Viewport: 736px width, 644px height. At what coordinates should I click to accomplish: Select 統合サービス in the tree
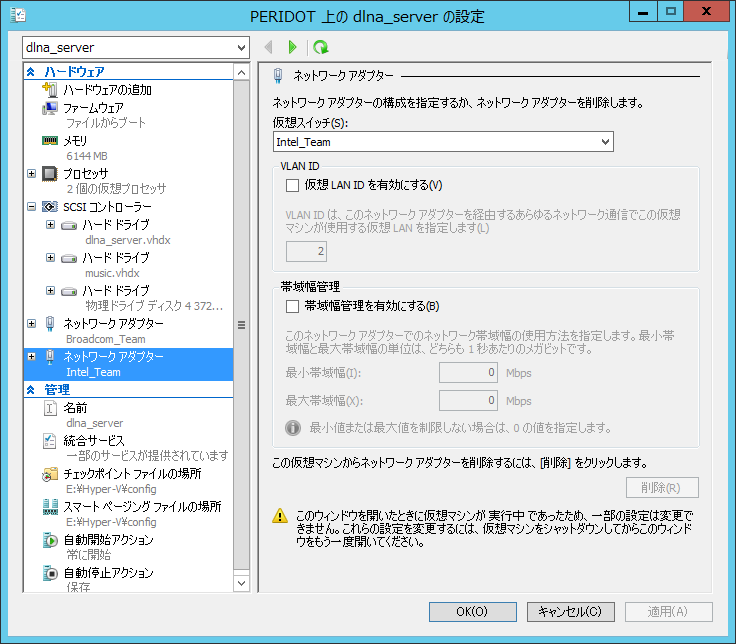coord(94,441)
